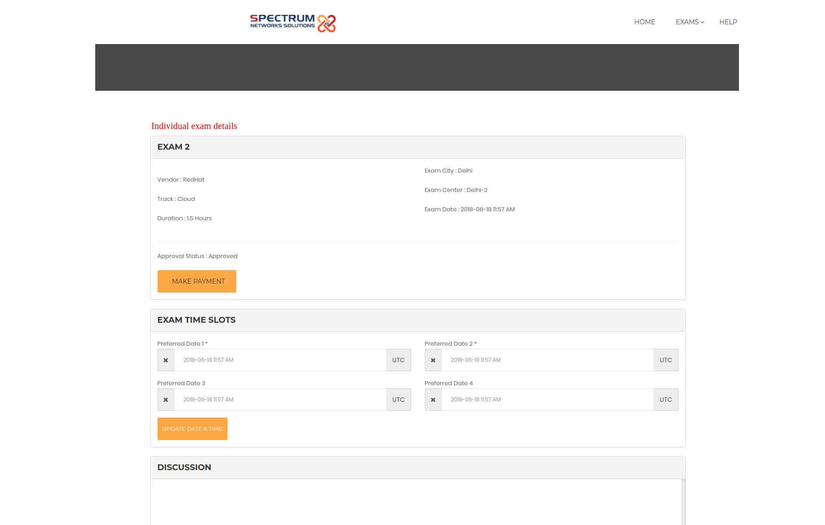Click the Exam Date value text
This screenshot has height=525, width=825.
pos(487,209)
